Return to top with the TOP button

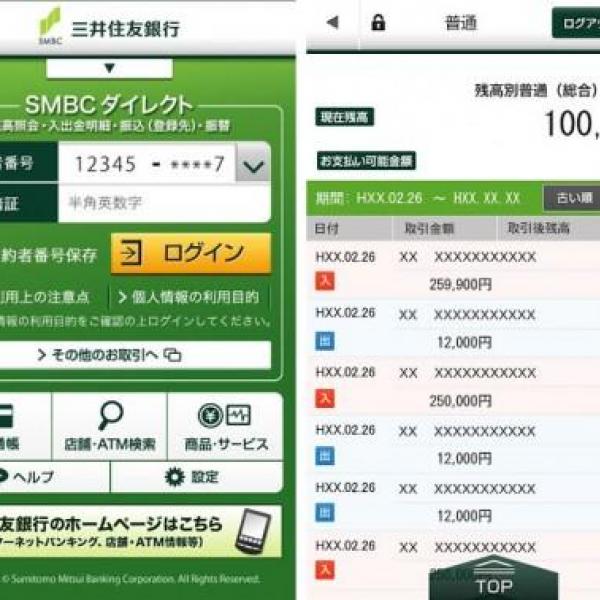pyautogui.click(x=494, y=579)
